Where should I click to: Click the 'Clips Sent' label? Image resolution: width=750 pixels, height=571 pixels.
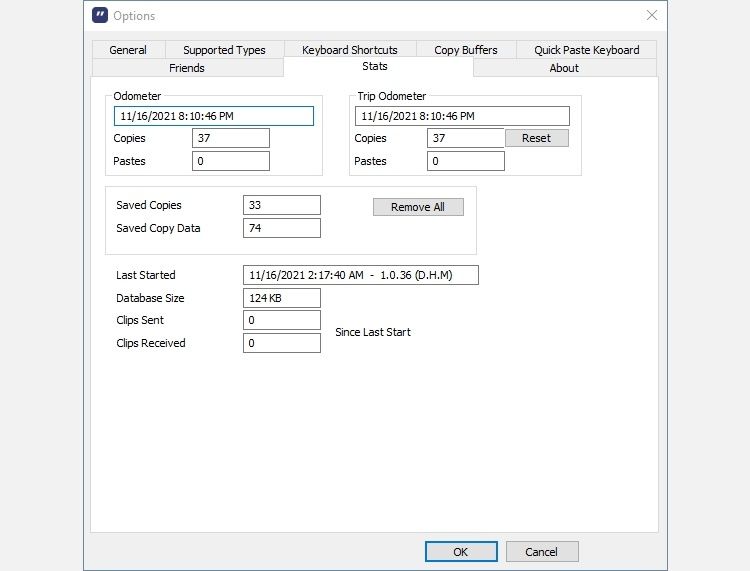click(x=140, y=320)
